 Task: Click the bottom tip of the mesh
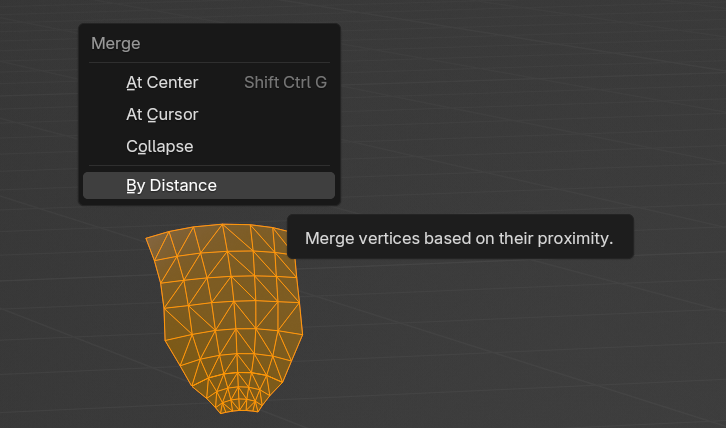coord(238,411)
